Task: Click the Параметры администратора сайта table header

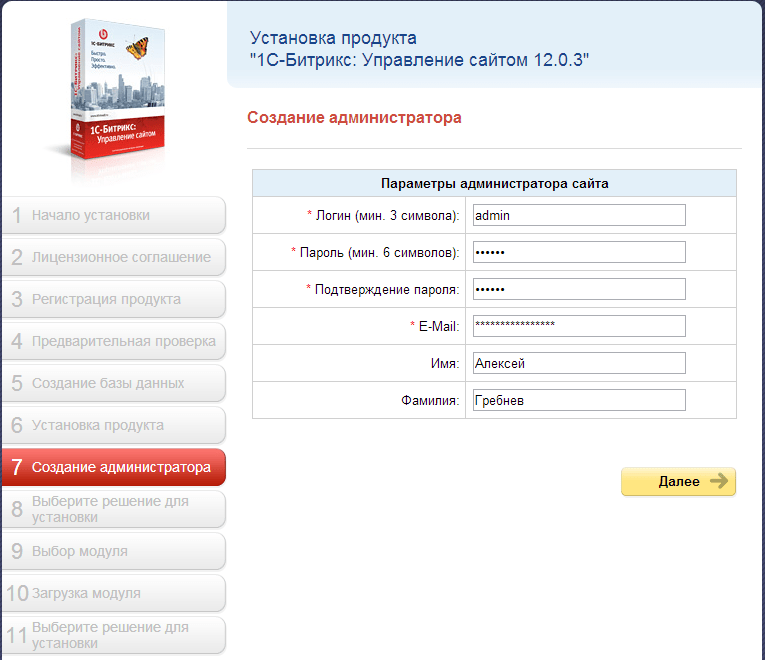Action: [494, 183]
